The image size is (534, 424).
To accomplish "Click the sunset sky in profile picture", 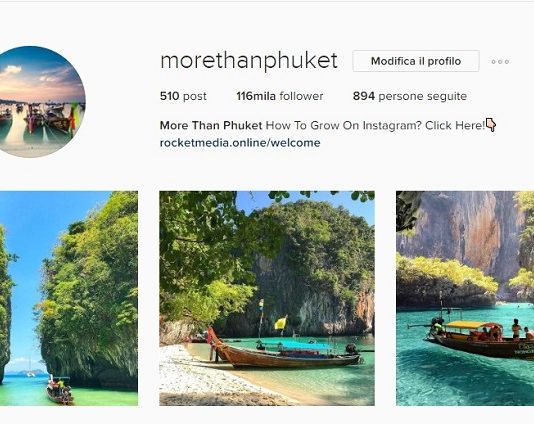I will tap(41, 77).
